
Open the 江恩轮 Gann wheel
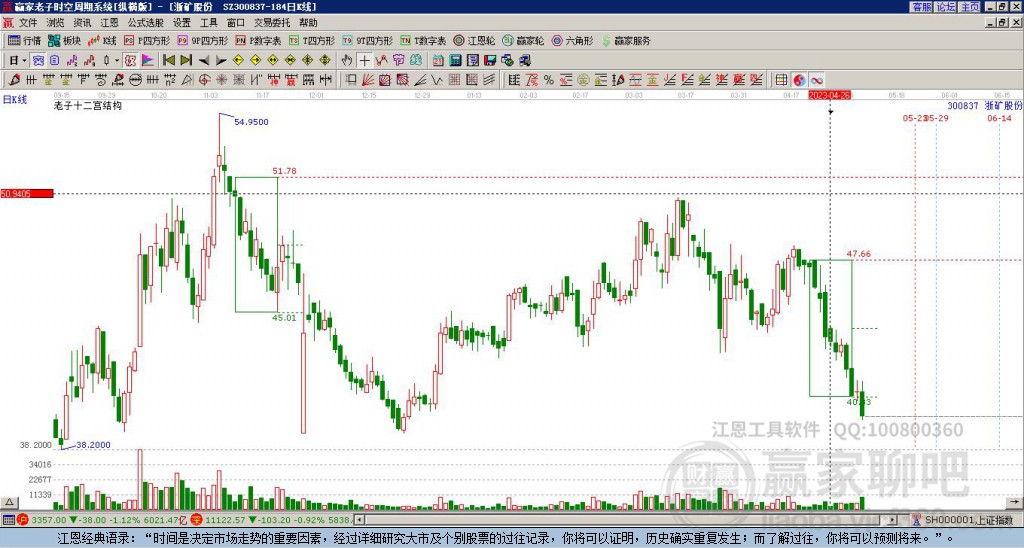[474, 40]
